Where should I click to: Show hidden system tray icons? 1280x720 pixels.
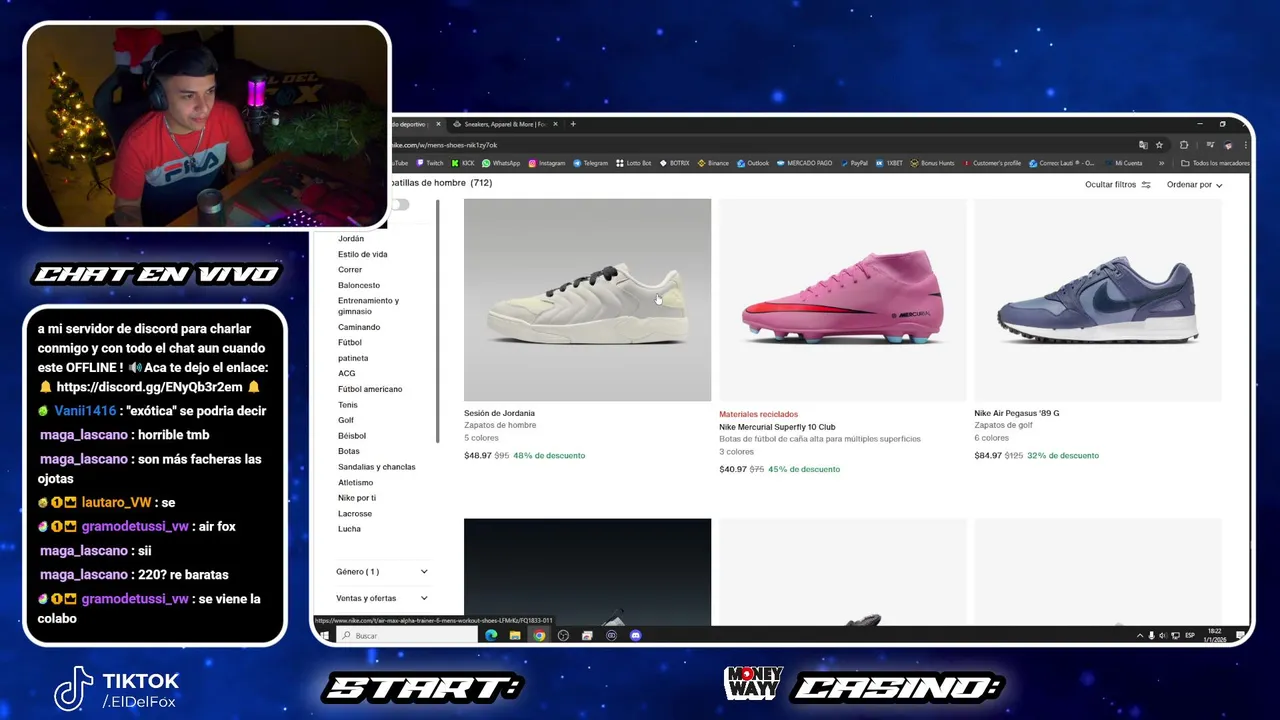1140,636
